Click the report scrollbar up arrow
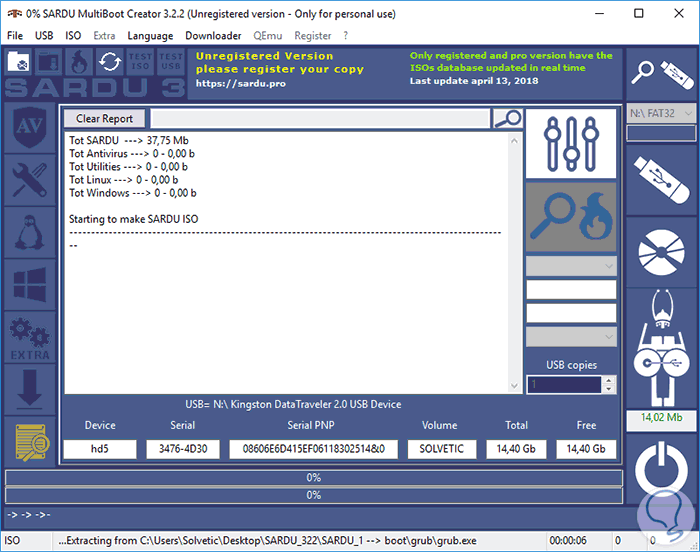700x552 pixels. coord(514,141)
